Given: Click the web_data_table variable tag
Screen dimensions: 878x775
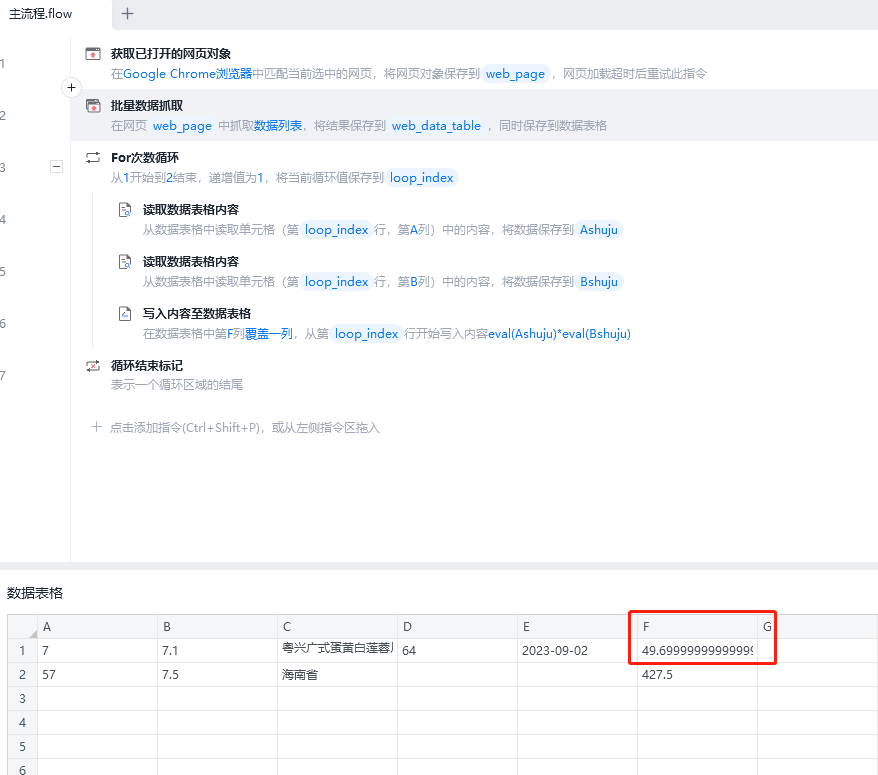Looking at the screenshot, I should (x=436, y=126).
